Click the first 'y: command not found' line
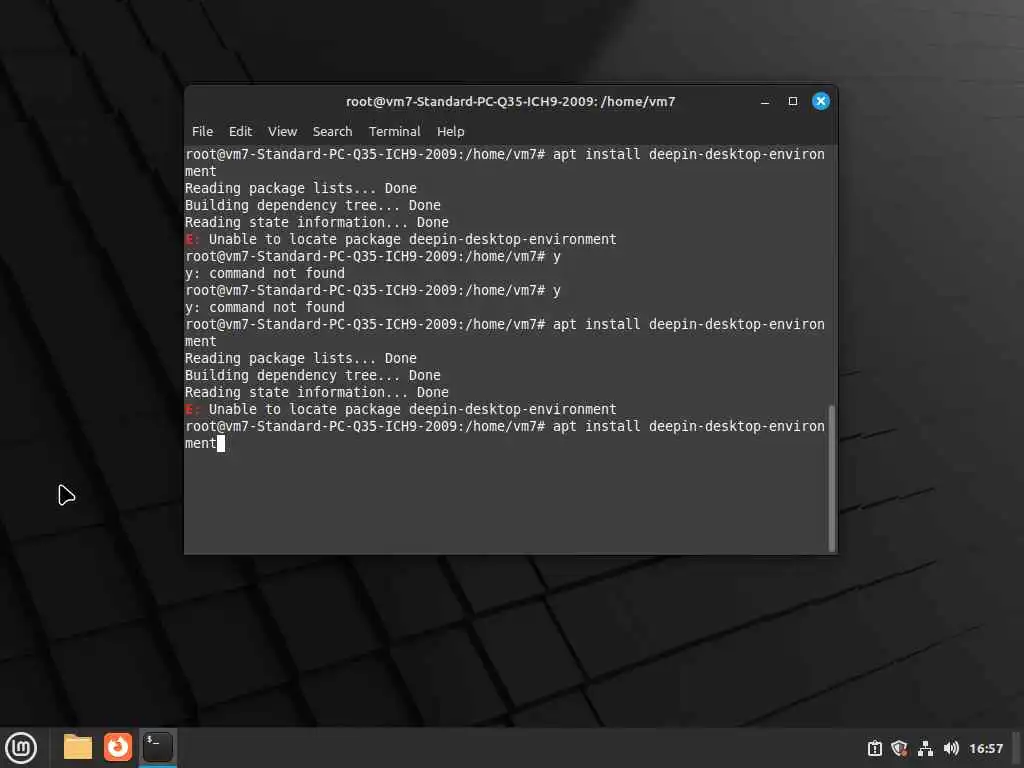This screenshot has width=1024, height=768. point(264,273)
